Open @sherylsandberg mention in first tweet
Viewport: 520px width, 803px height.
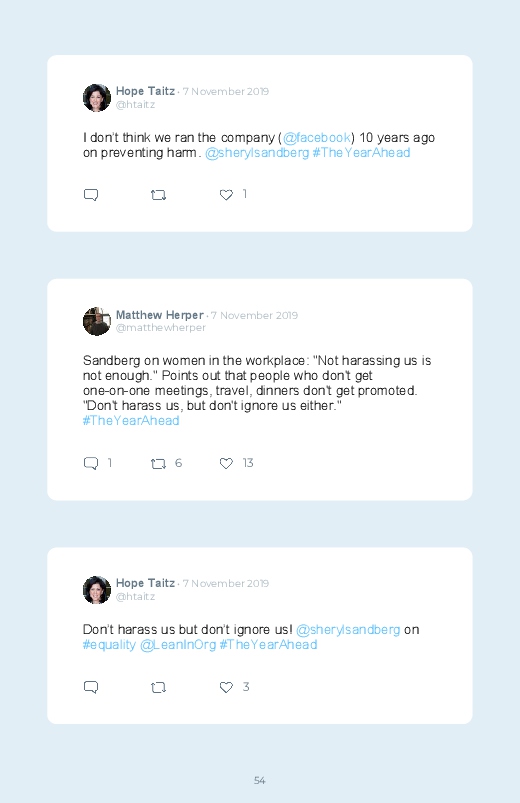(x=257, y=153)
